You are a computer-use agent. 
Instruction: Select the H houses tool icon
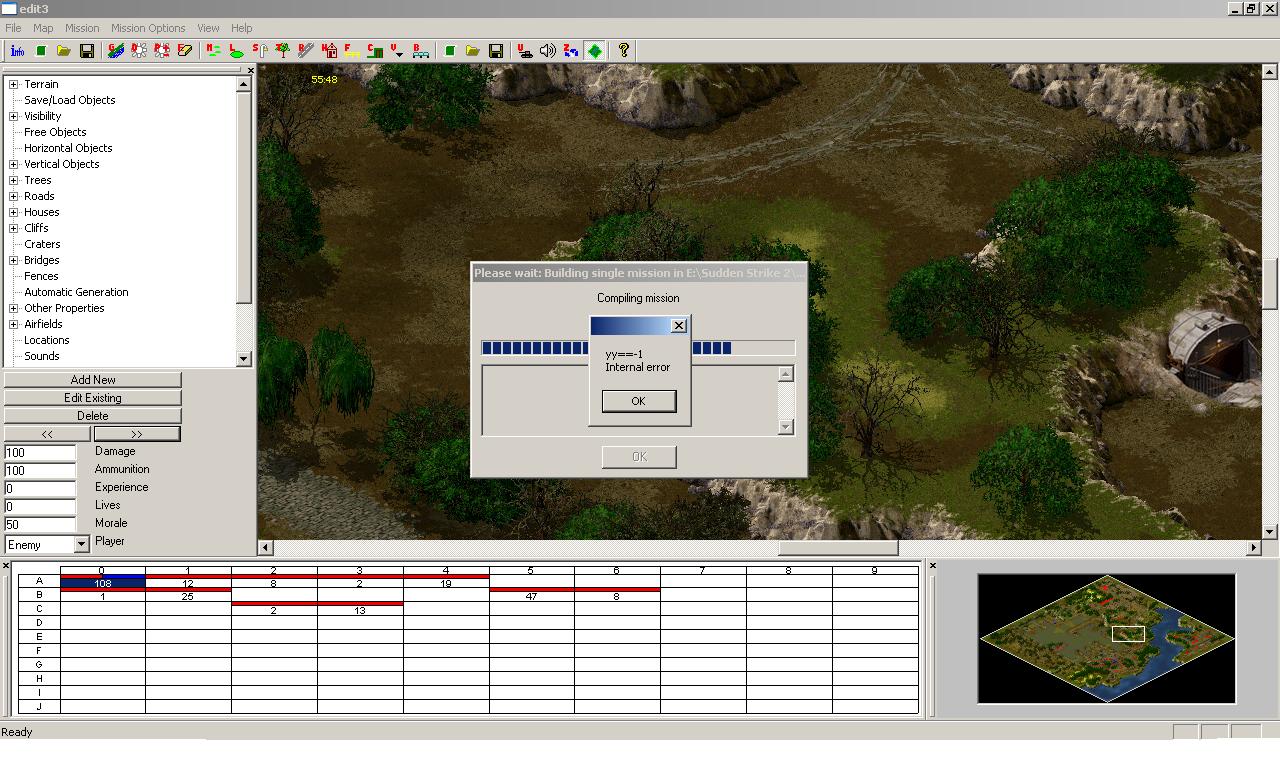[329, 50]
